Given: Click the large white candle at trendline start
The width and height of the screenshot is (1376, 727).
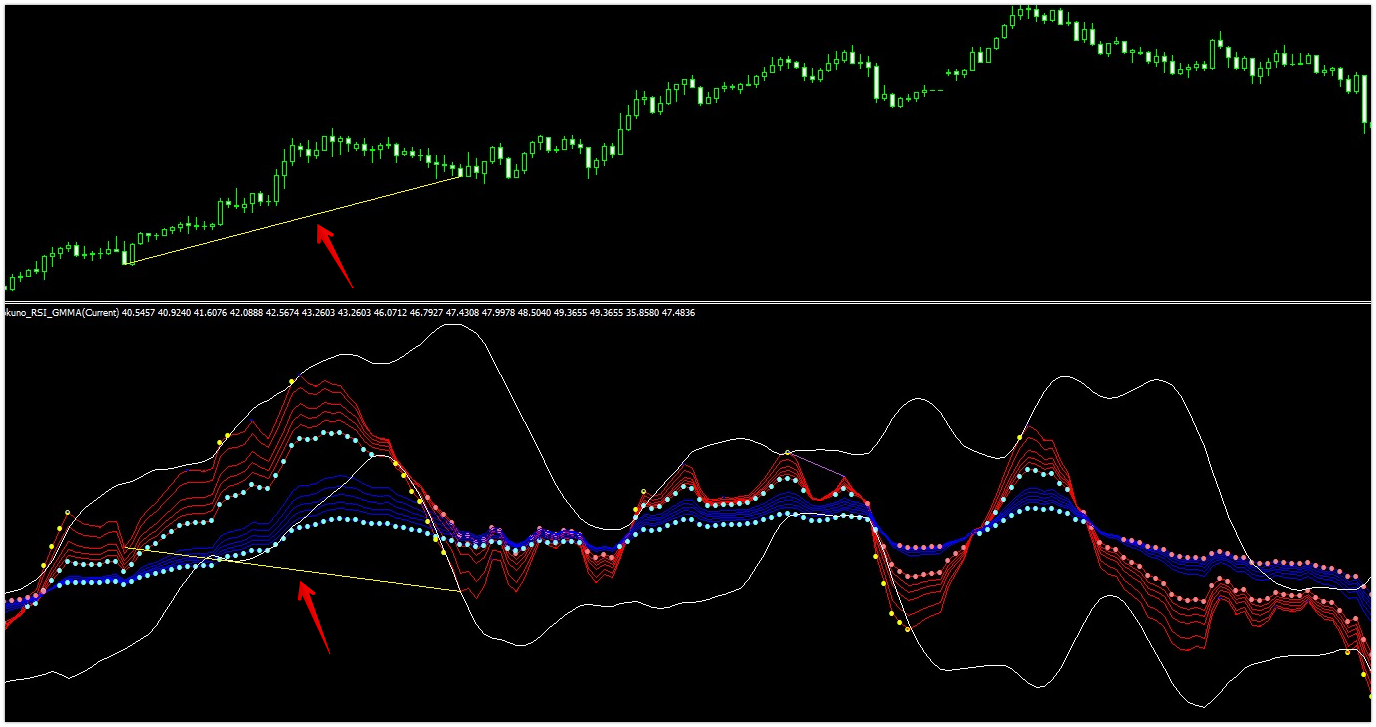Looking at the screenshot, I should tap(129, 254).
